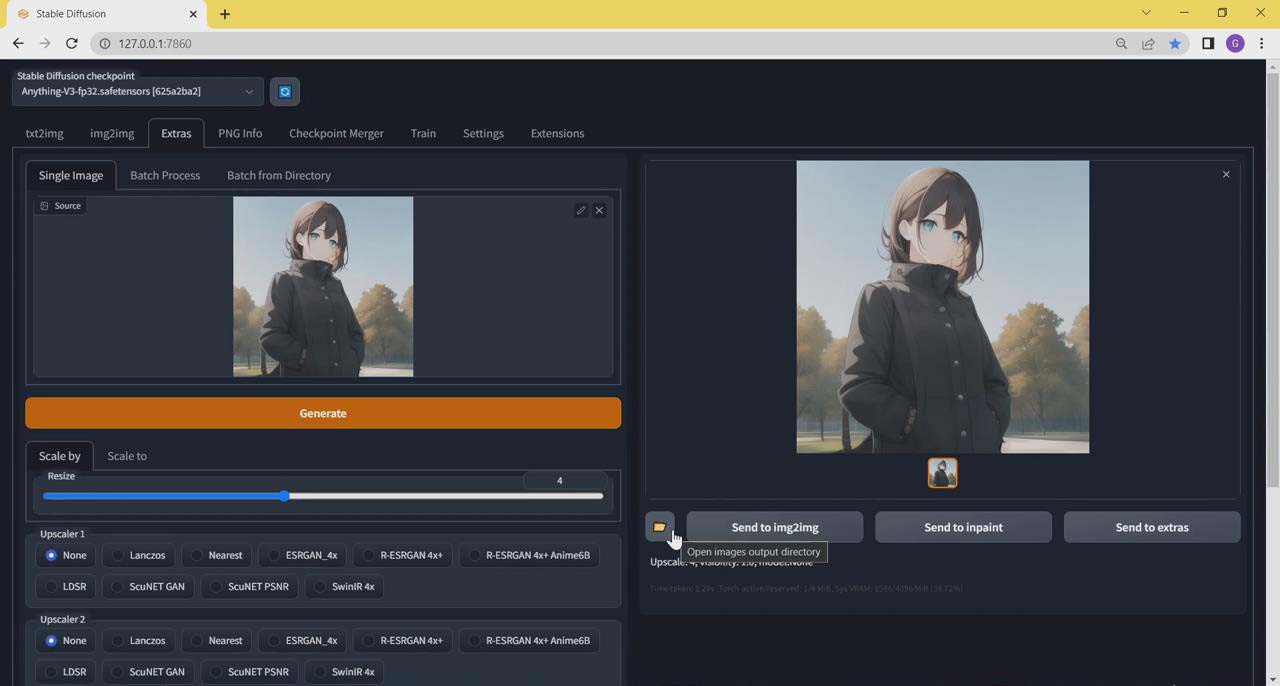The width and height of the screenshot is (1280, 686).
Task: Click the browser bookmark star icon
Action: pos(1175,43)
